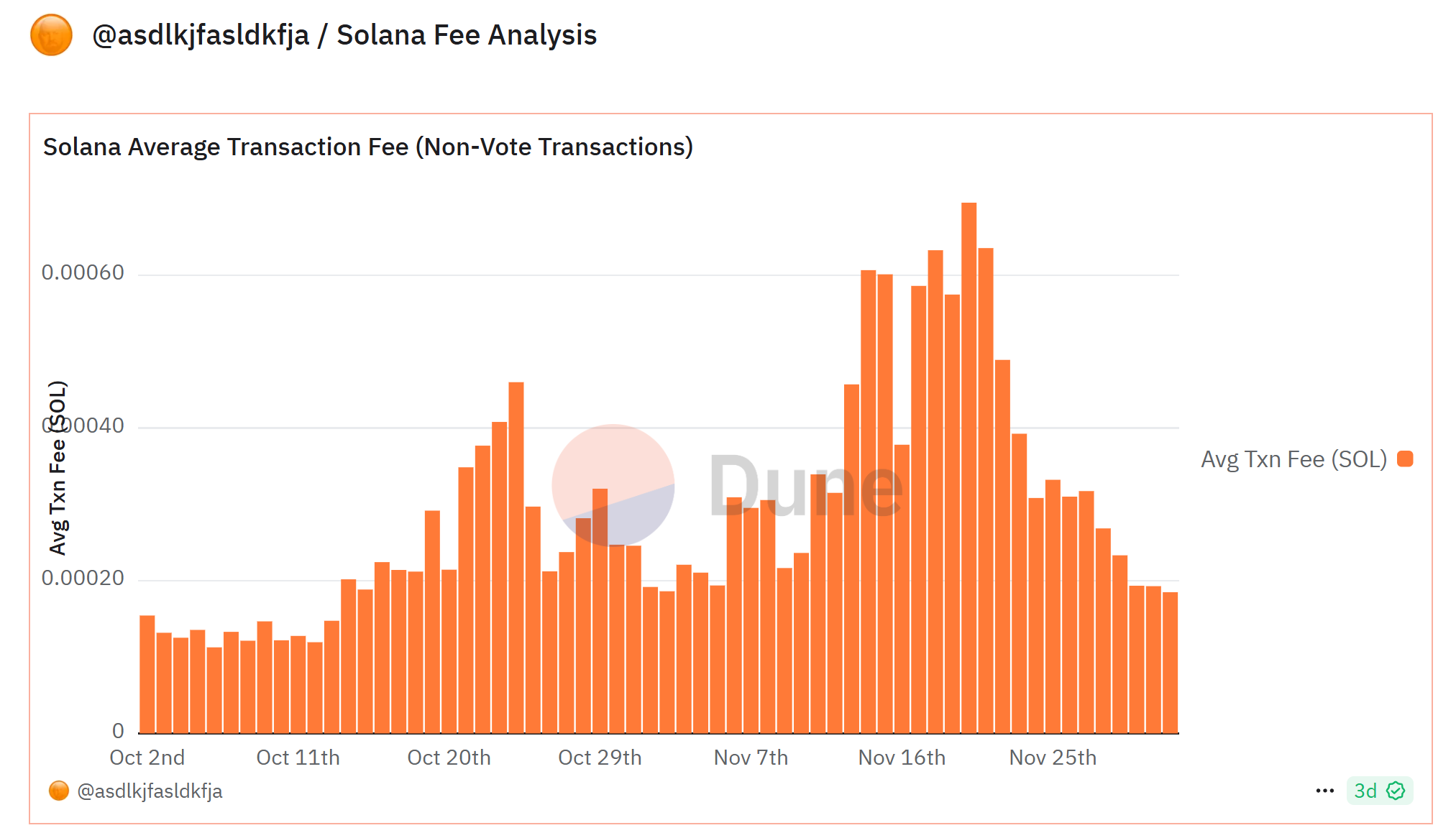The image size is (1456, 833).
Task: Open the Solana Average Transaction Fee chart title
Action: pos(367,147)
